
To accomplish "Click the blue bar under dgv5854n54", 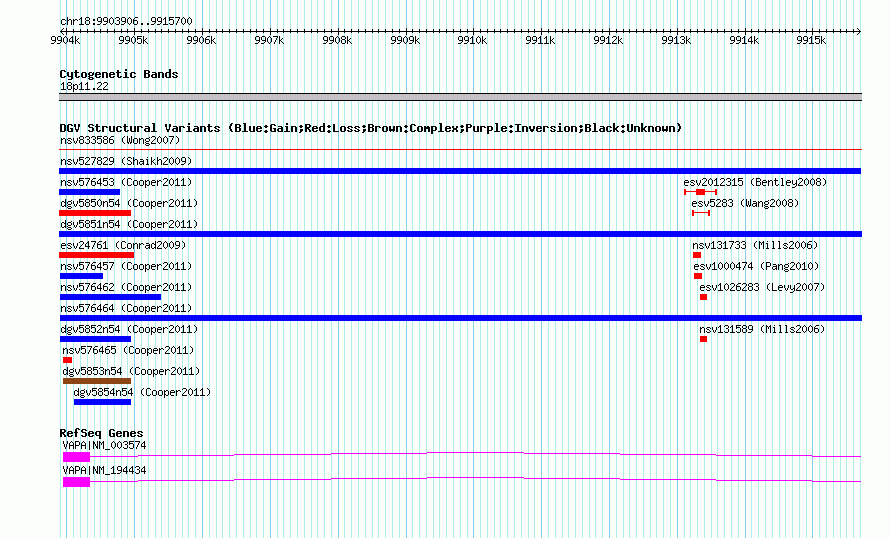I will point(102,402).
